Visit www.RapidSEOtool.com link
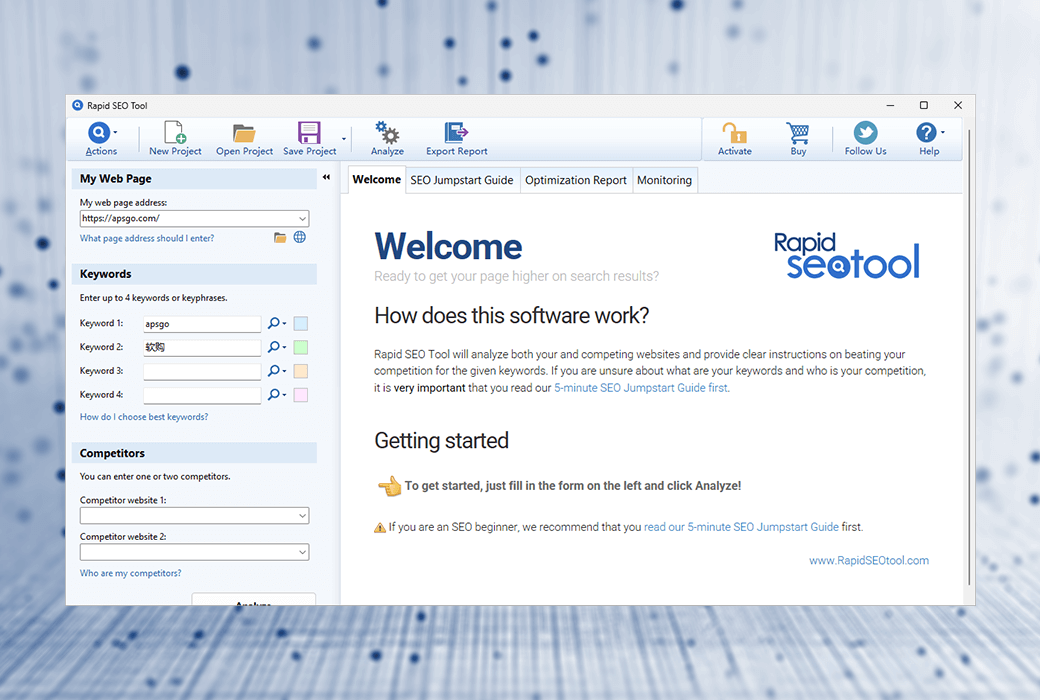 (x=869, y=561)
